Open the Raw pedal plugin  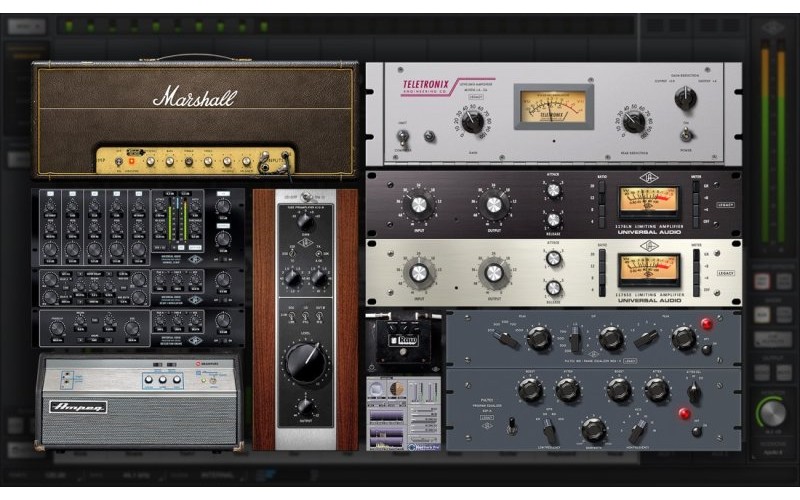(403, 343)
